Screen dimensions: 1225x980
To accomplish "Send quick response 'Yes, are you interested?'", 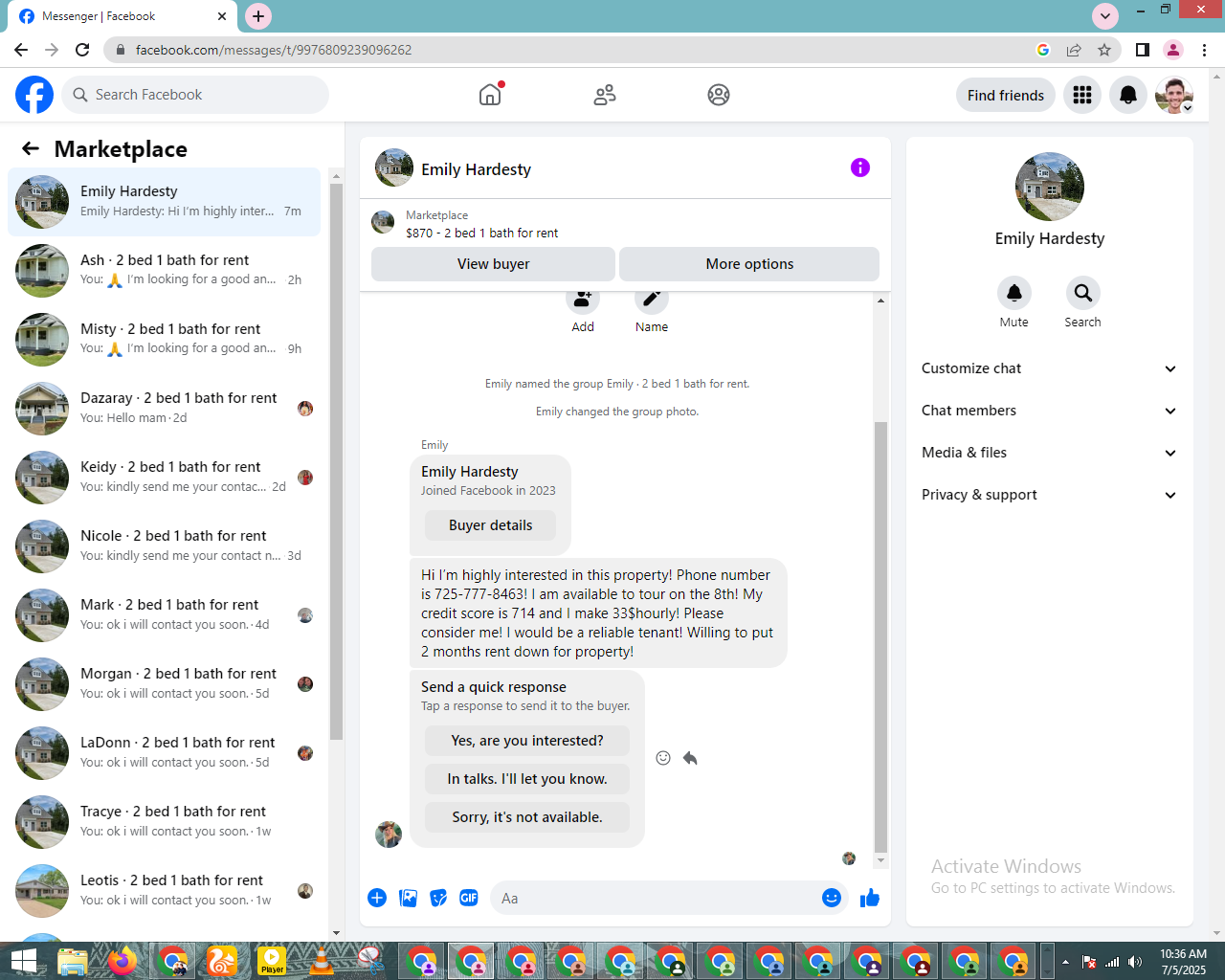I will click(x=527, y=741).
